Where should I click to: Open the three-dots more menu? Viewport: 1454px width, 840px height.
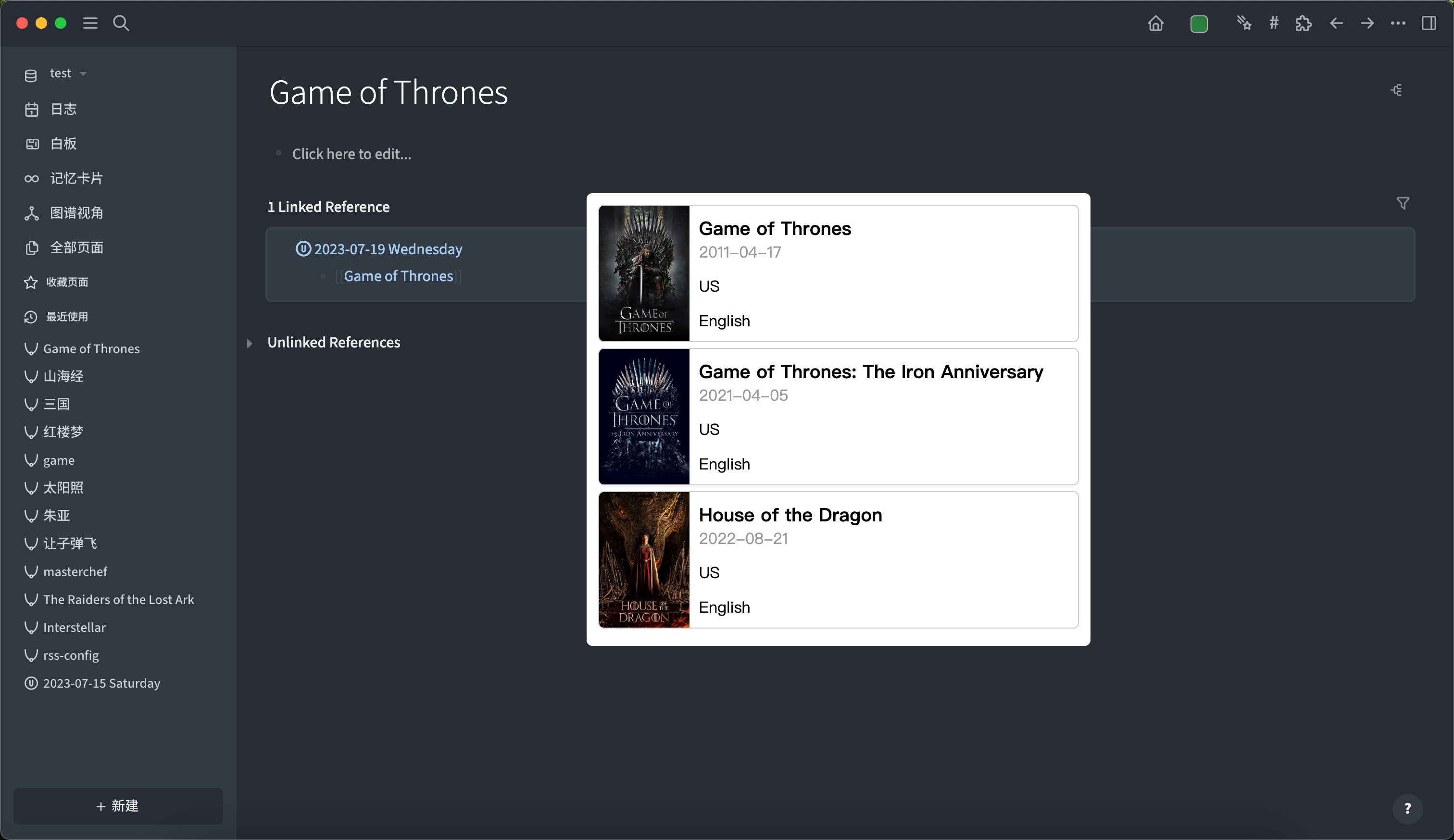coord(1398,24)
